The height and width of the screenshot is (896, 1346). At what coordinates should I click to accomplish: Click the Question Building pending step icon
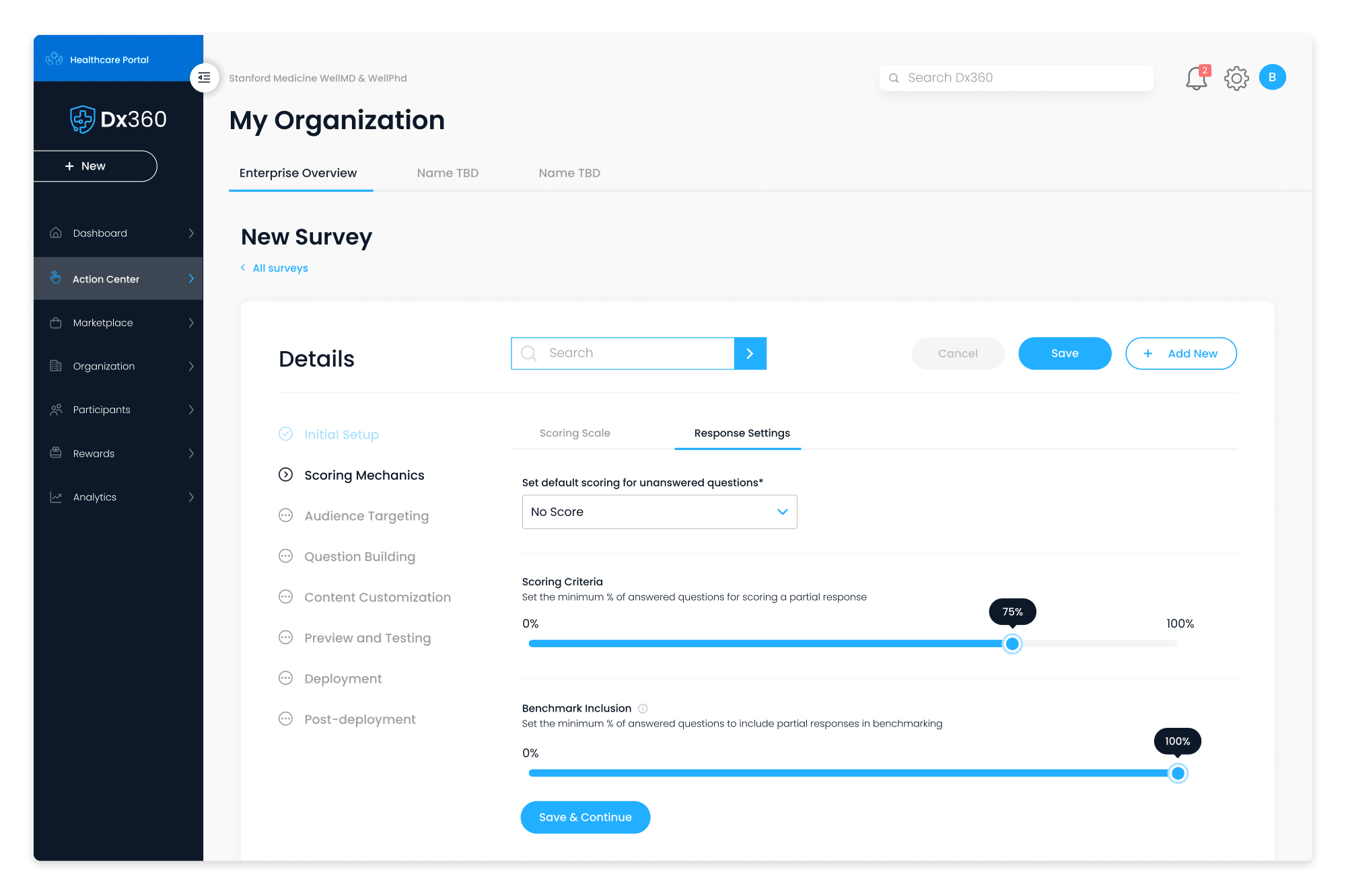pos(286,556)
